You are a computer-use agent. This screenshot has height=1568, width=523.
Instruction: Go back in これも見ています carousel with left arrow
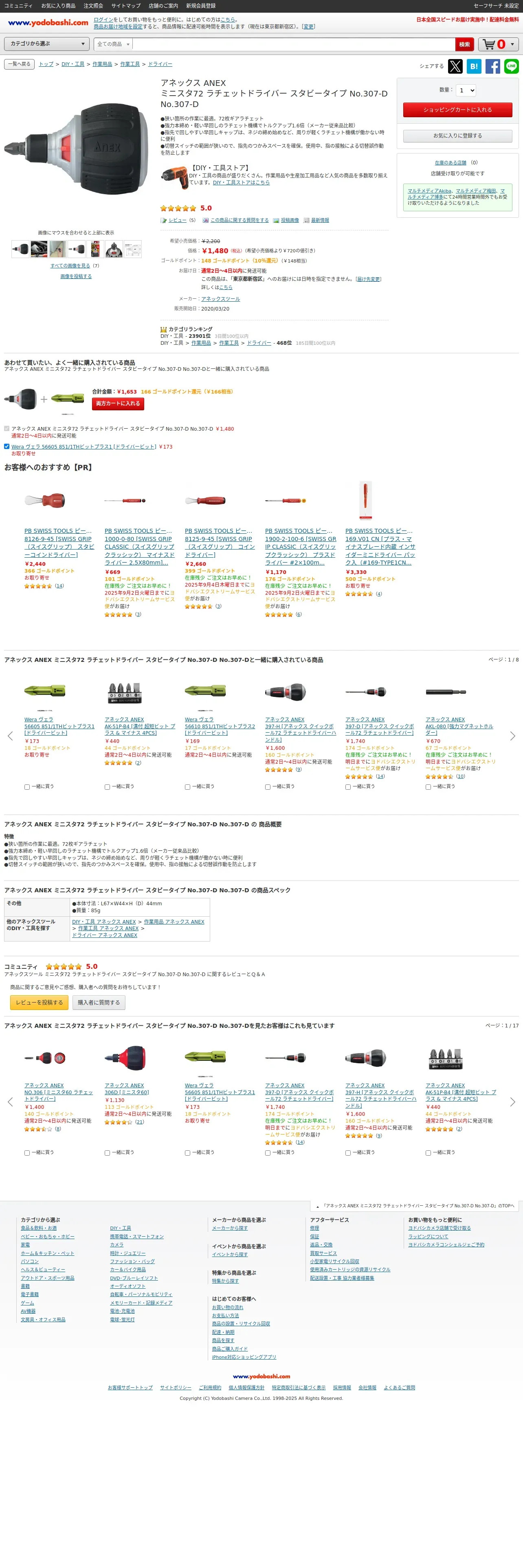point(10,1102)
